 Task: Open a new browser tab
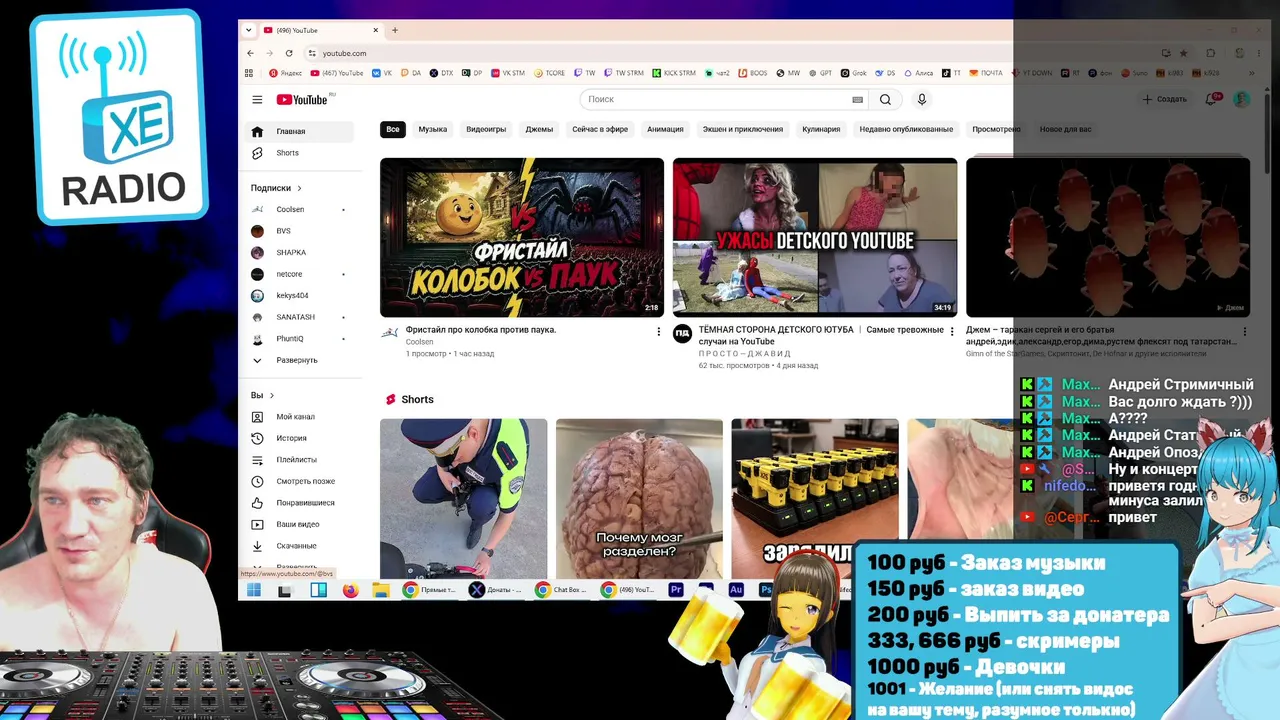tap(395, 30)
